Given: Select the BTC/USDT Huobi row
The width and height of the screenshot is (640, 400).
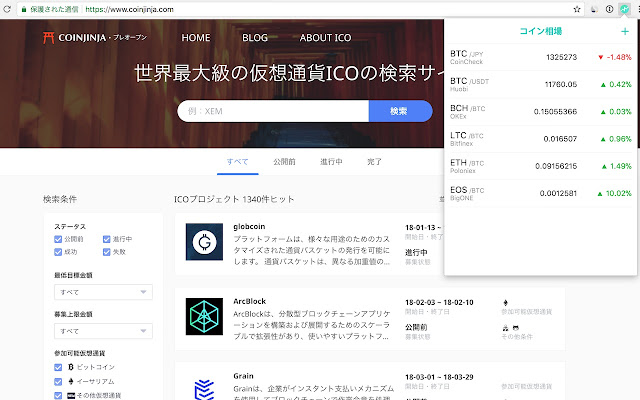Looking at the screenshot, I should click(x=540, y=84).
